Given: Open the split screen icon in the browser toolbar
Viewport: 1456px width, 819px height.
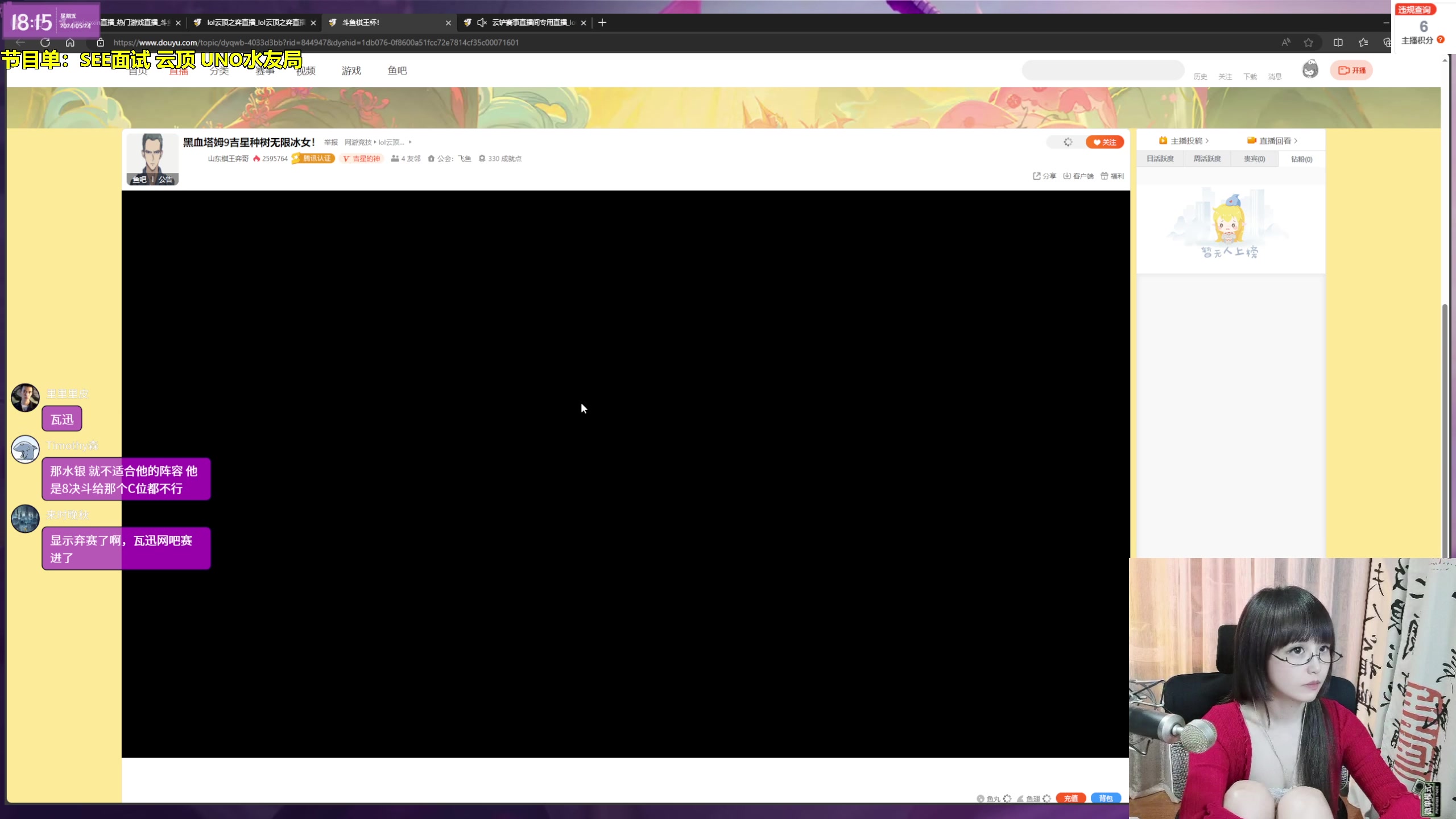Looking at the screenshot, I should 1338,43.
